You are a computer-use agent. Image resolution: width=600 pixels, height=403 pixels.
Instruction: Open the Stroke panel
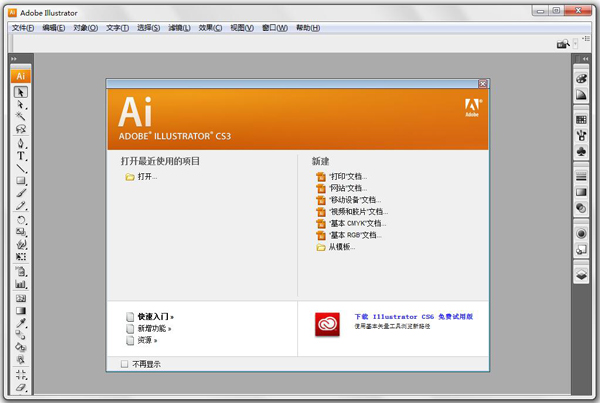click(581, 176)
